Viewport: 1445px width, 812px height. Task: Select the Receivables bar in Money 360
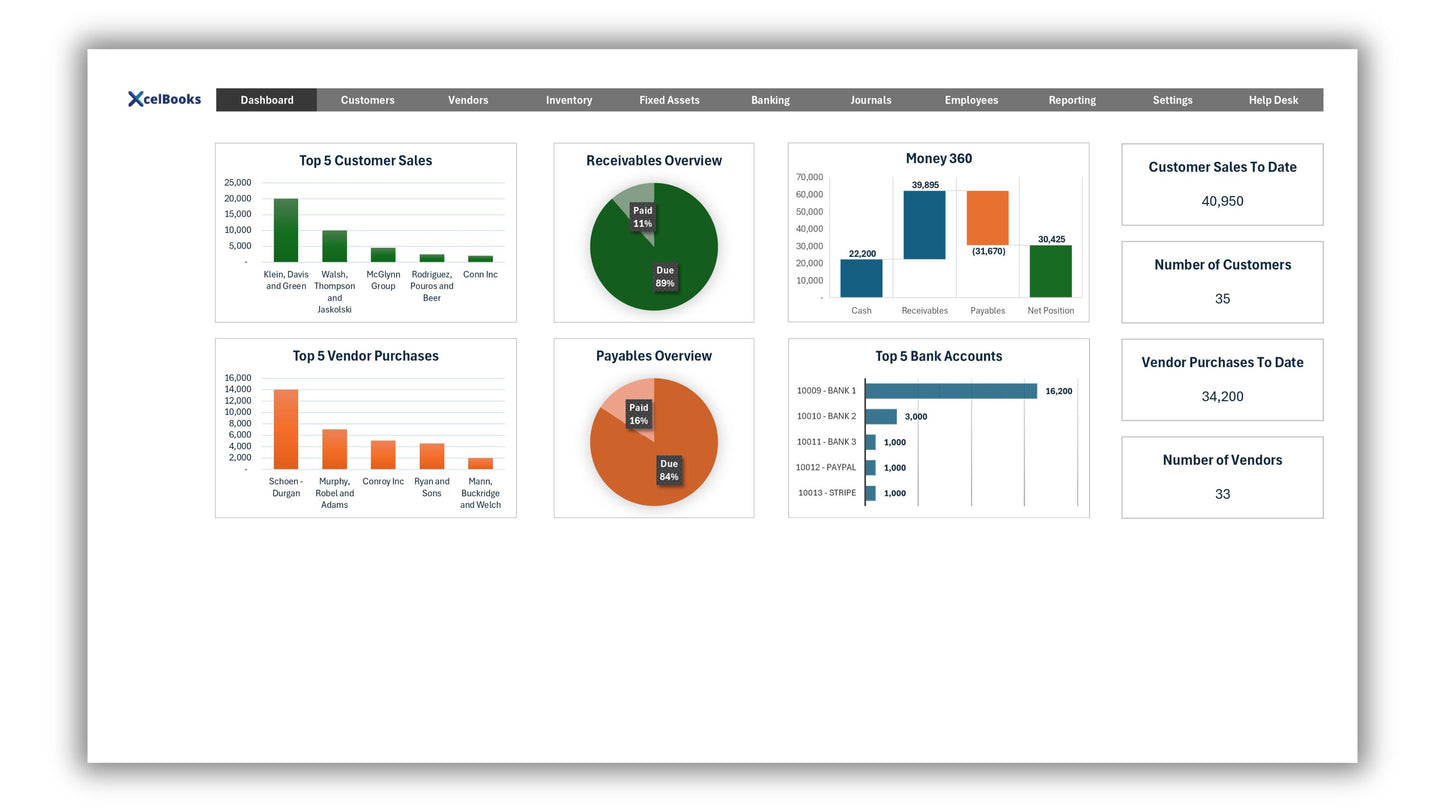tap(924, 225)
